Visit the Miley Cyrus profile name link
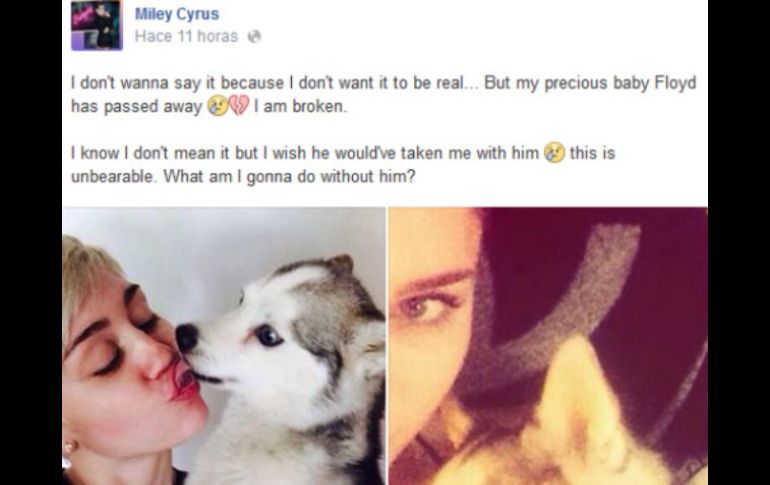Image resolution: width=770 pixels, height=485 pixels. click(x=177, y=14)
